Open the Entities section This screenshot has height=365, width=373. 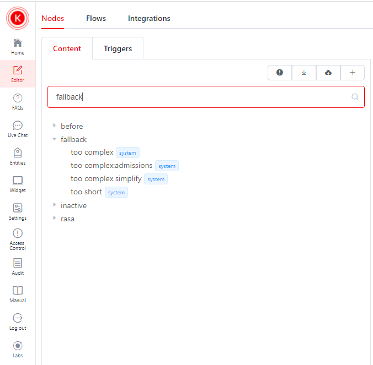[17, 156]
